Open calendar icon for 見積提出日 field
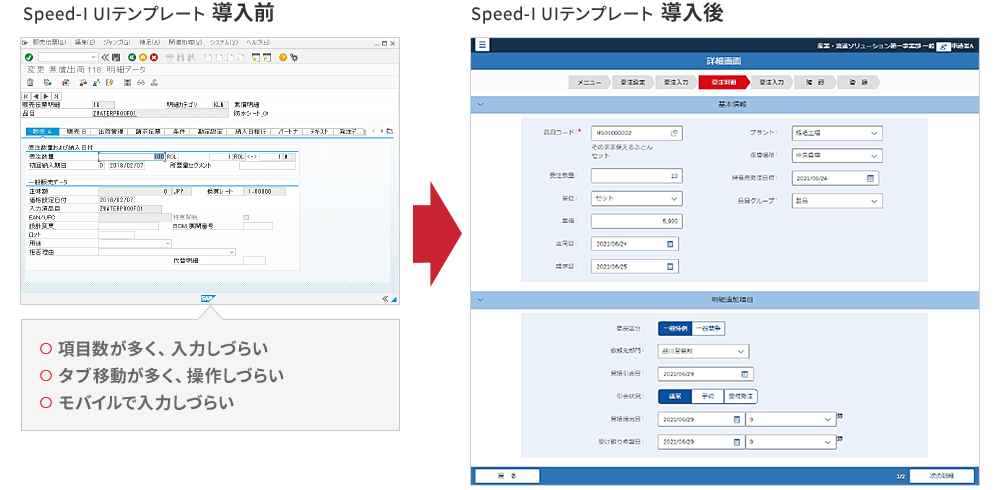This screenshot has height=490, width=1000. tap(737, 419)
